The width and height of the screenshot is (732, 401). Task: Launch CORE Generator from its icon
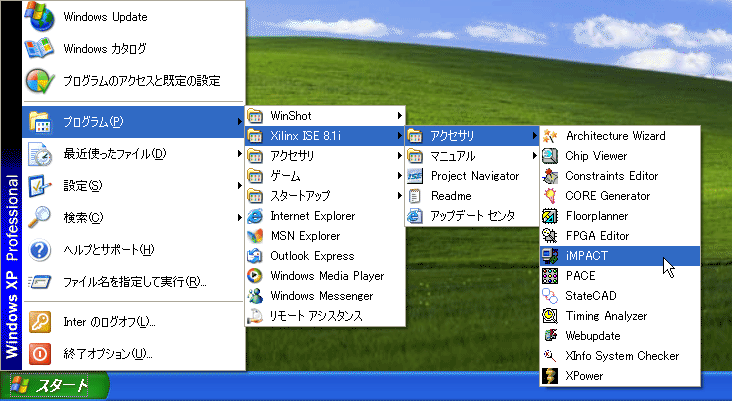[x=549, y=196]
